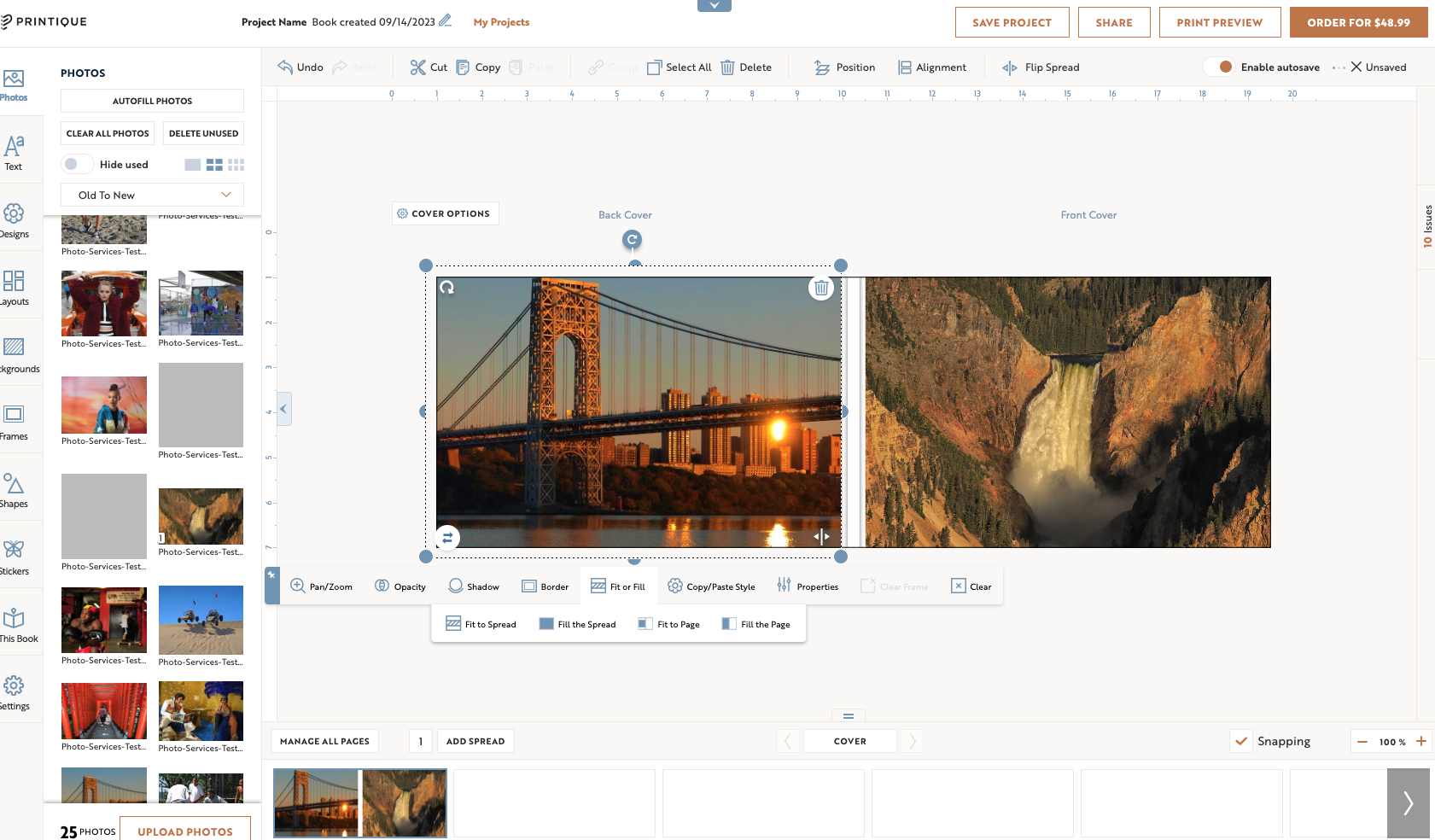Click the COVER page navigator label
This screenshot has width=1435, height=840.
click(849, 741)
